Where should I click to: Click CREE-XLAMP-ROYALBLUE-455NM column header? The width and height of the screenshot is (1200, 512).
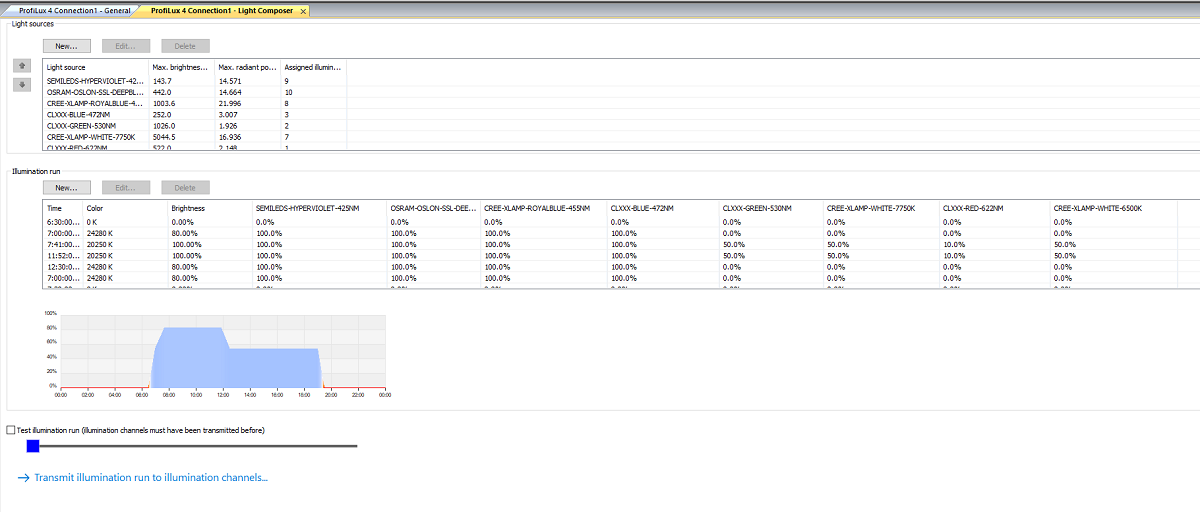pyautogui.click(x=544, y=208)
